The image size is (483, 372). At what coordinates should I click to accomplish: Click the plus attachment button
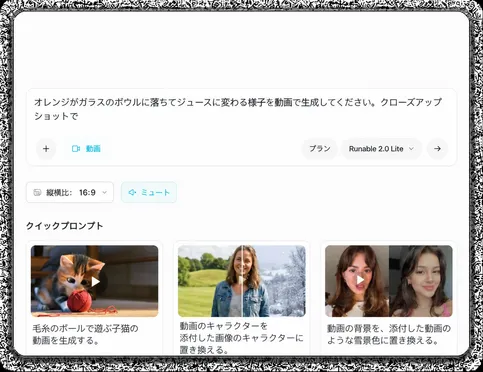coord(46,149)
